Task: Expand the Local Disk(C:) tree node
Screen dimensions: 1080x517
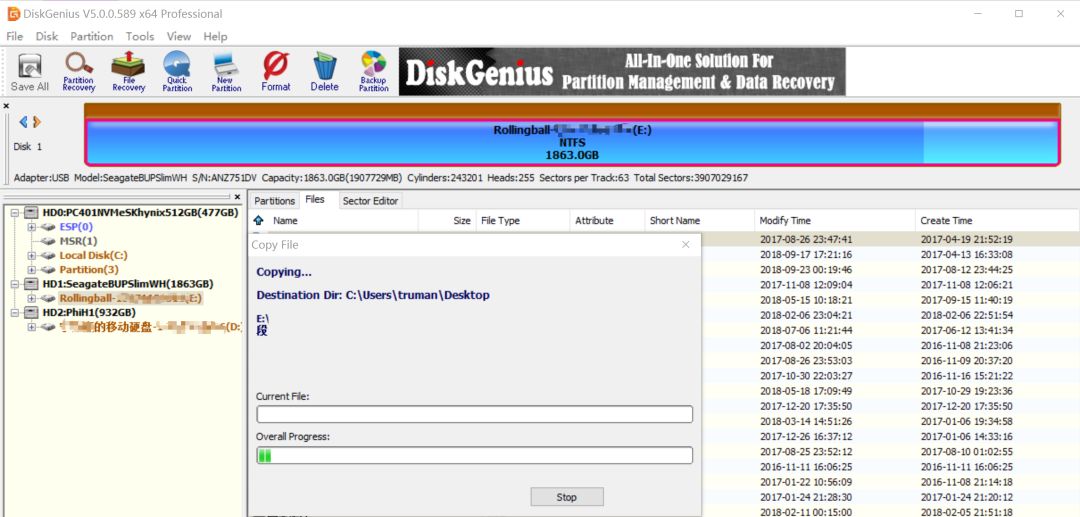Action: pyautogui.click(x=32, y=255)
